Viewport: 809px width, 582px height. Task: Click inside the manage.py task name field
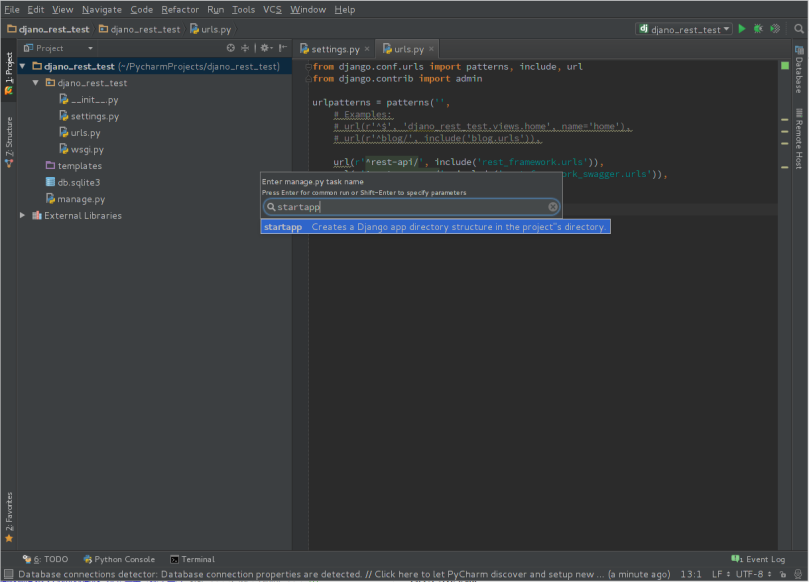click(x=411, y=207)
